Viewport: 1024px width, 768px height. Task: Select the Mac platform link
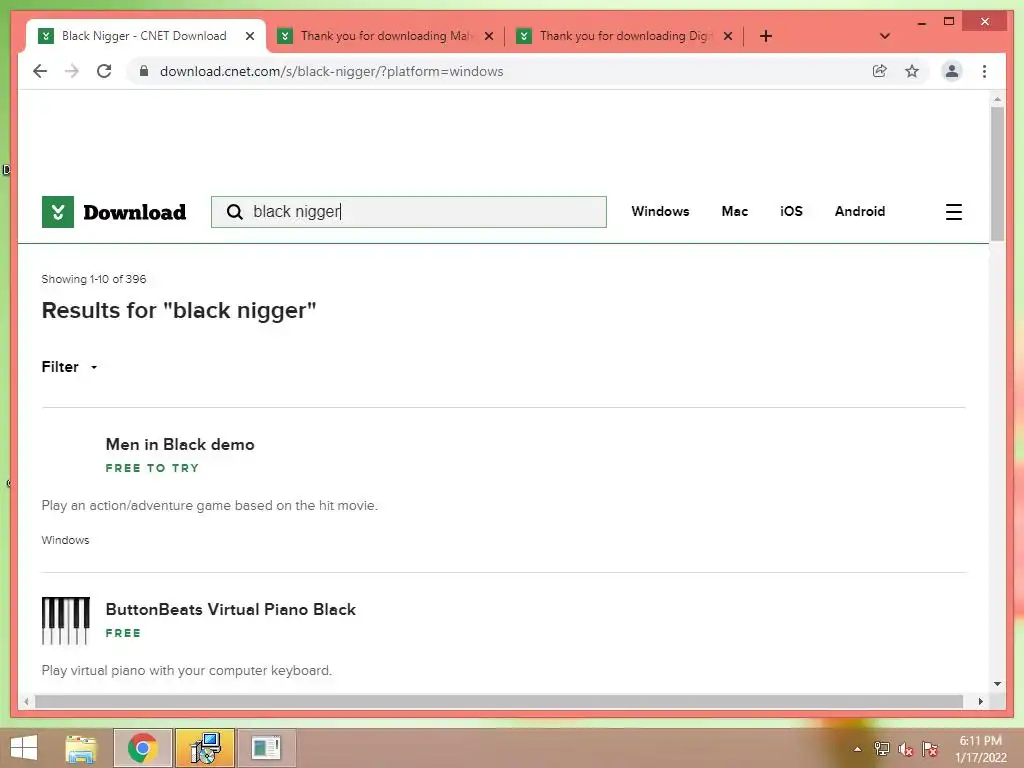[735, 211]
